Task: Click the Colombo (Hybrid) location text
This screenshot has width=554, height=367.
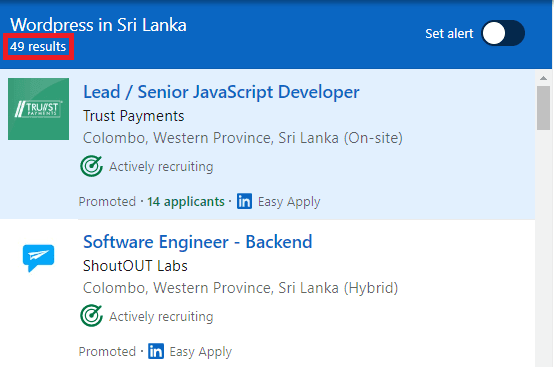Action: (x=241, y=288)
